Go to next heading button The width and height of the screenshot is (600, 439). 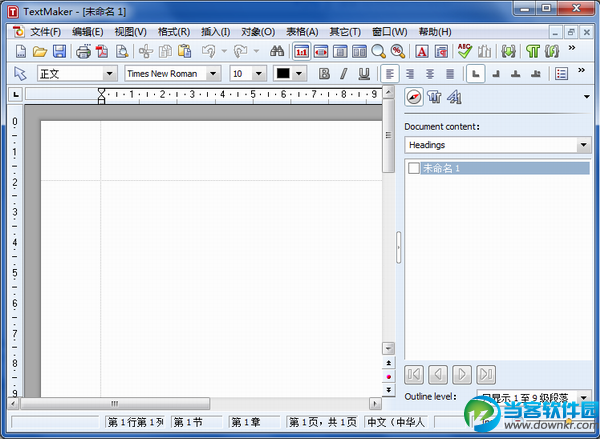(462, 374)
